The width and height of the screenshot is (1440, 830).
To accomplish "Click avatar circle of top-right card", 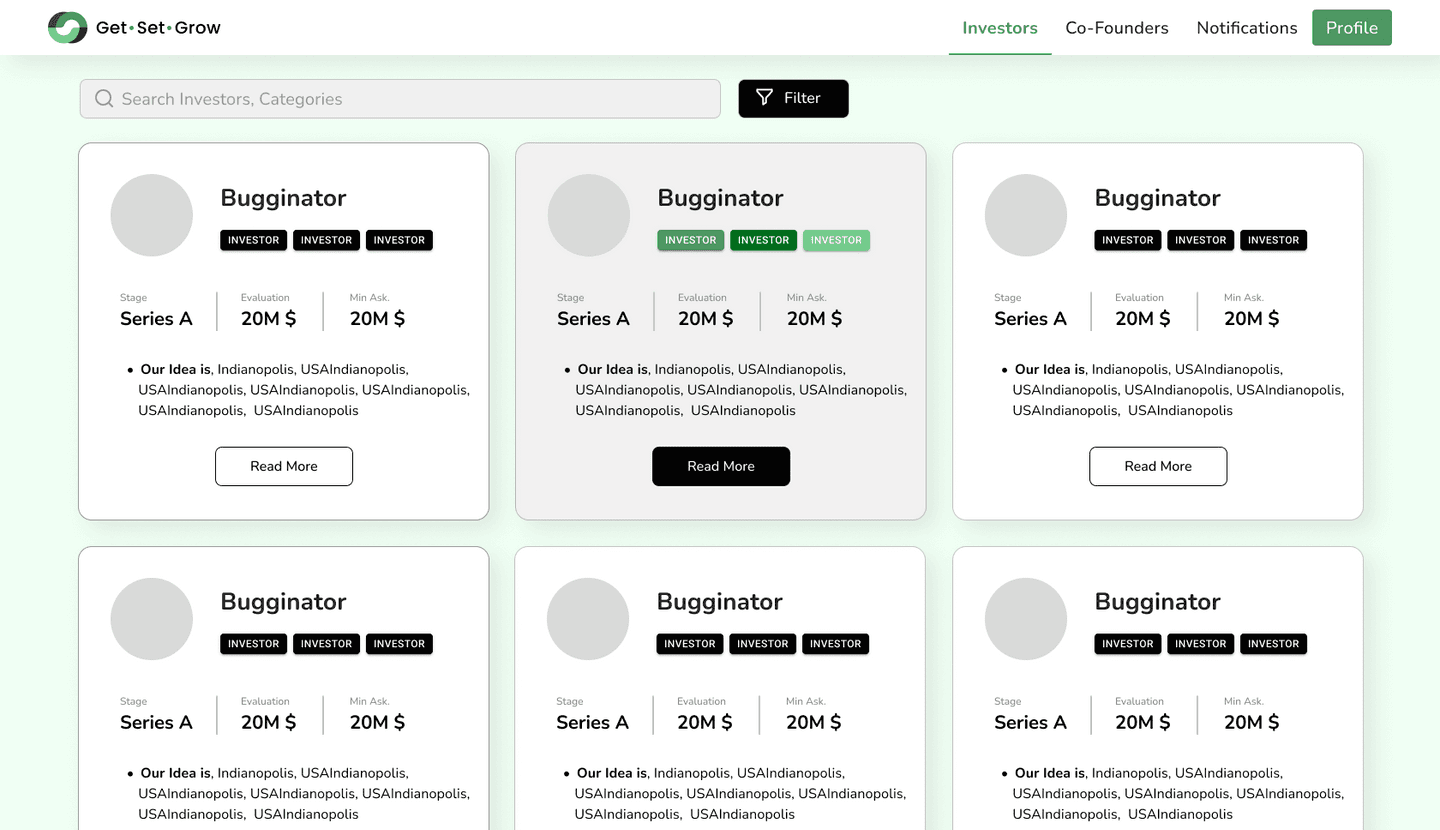I will point(1026,215).
